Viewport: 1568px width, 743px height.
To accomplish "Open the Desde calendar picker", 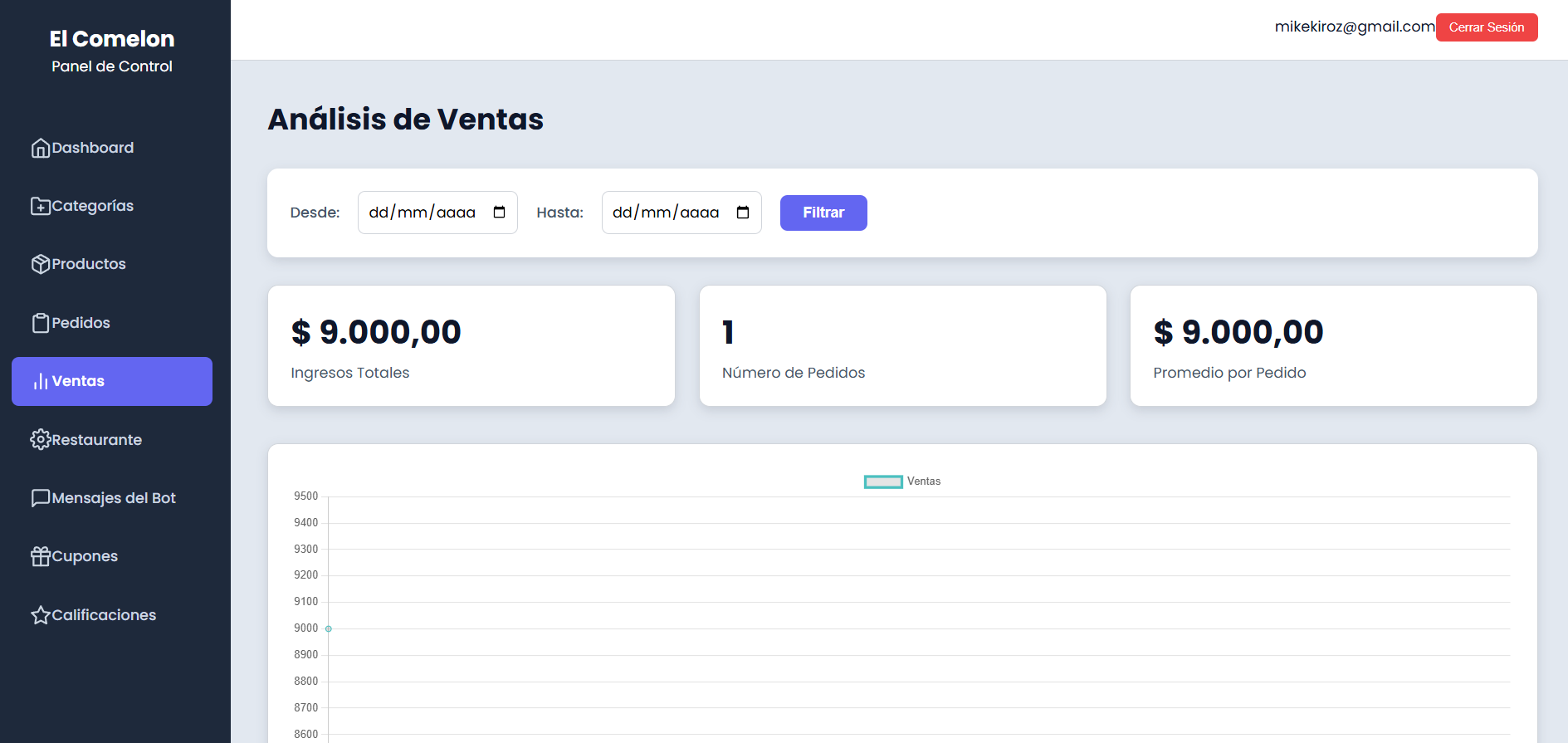I will pos(499,213).
